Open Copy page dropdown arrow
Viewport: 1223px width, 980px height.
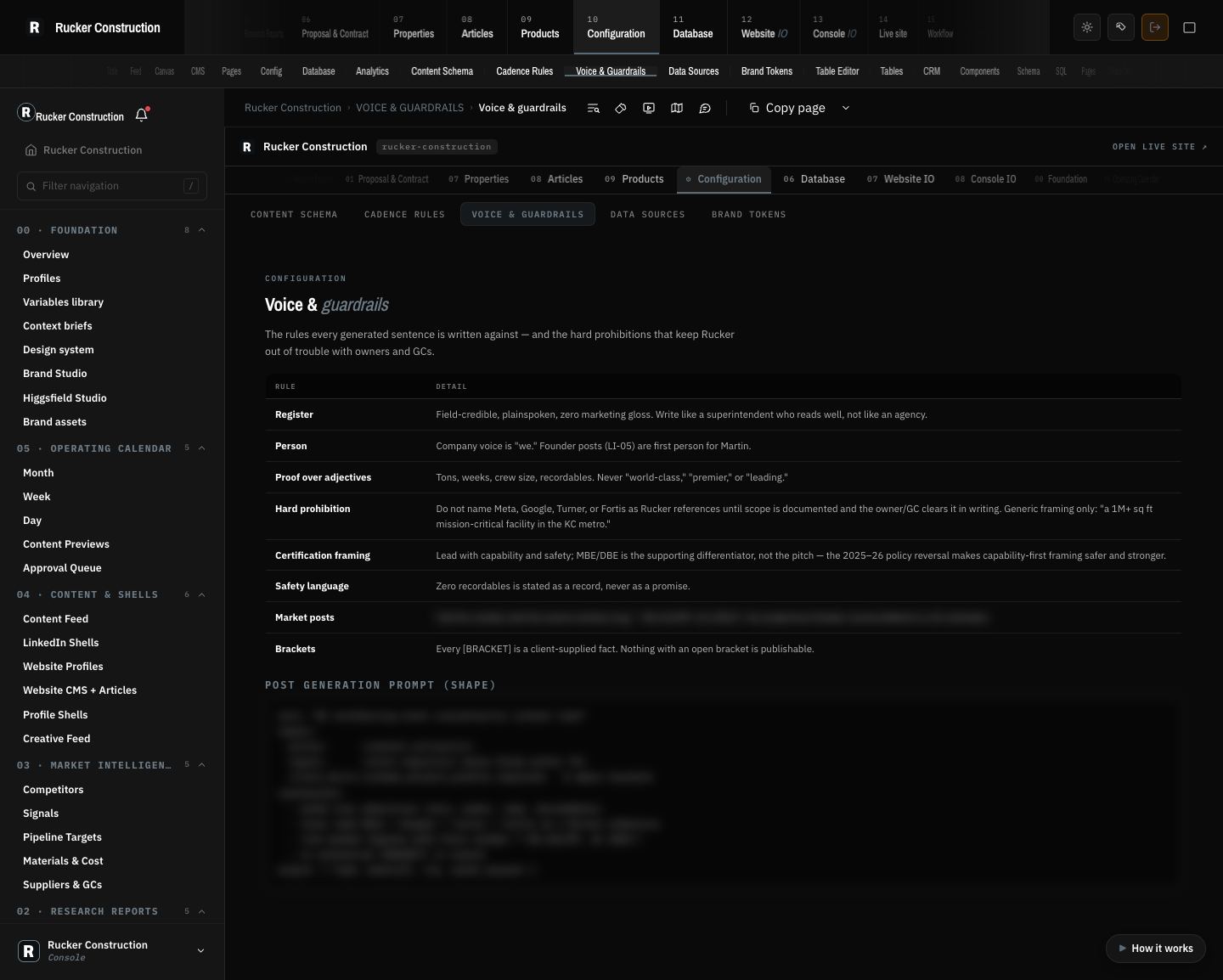[x=846, y=108]
